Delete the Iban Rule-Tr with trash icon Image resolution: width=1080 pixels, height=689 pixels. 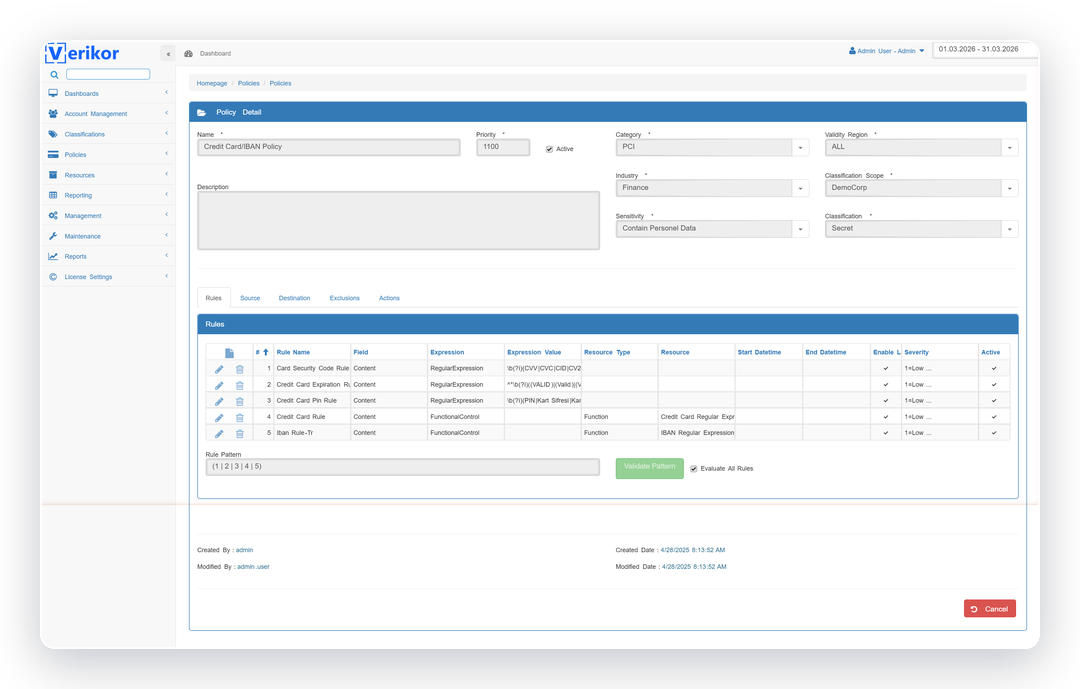tap(240, 433)
